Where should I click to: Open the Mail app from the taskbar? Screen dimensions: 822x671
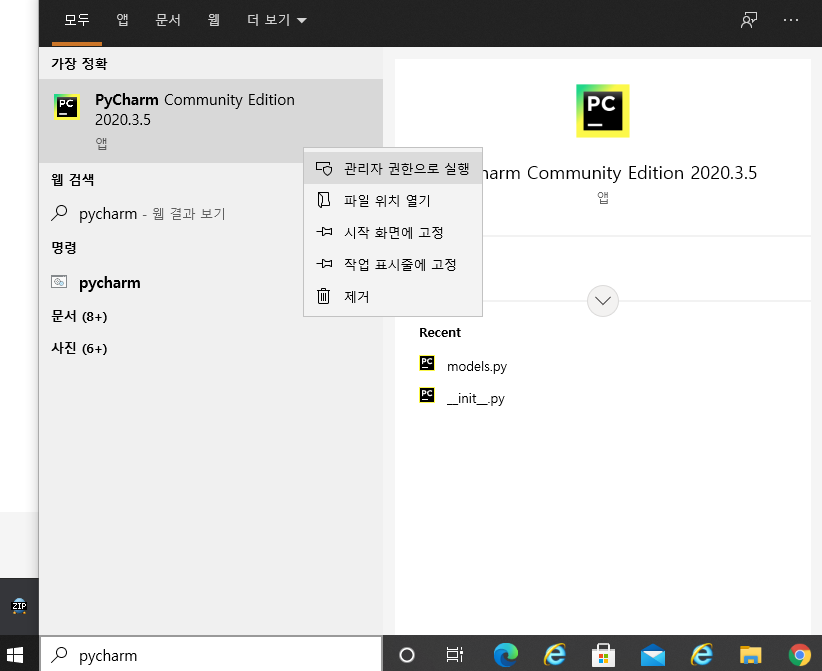pos(652,655)
